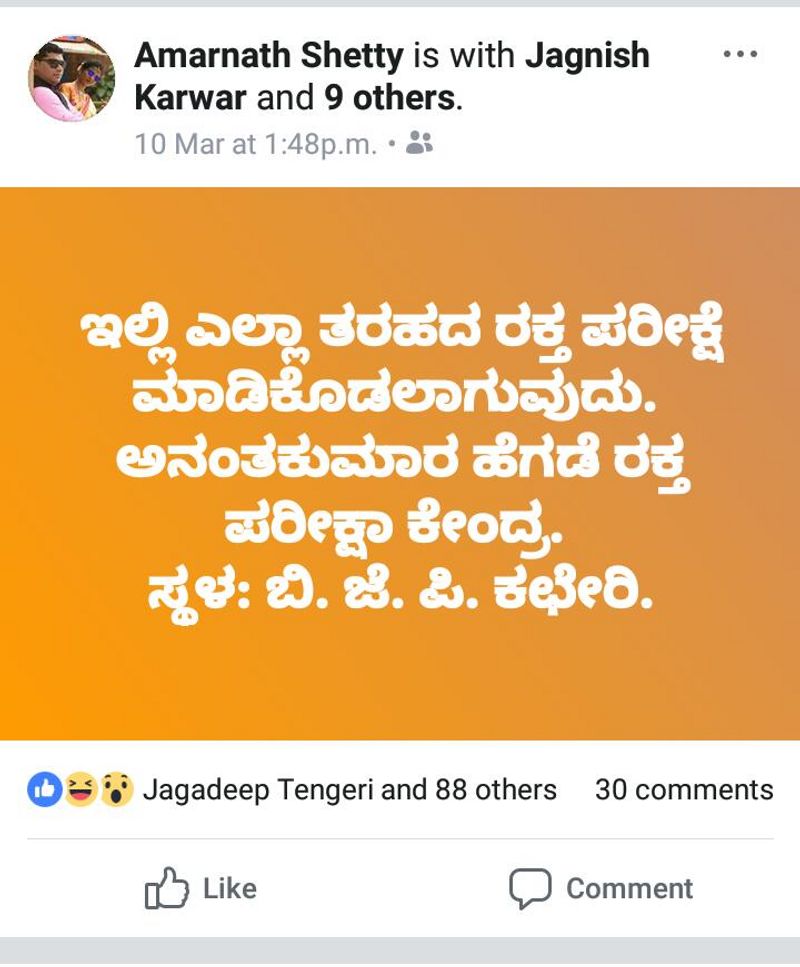Tap the Amarnath Shetty profile picture

72,78
